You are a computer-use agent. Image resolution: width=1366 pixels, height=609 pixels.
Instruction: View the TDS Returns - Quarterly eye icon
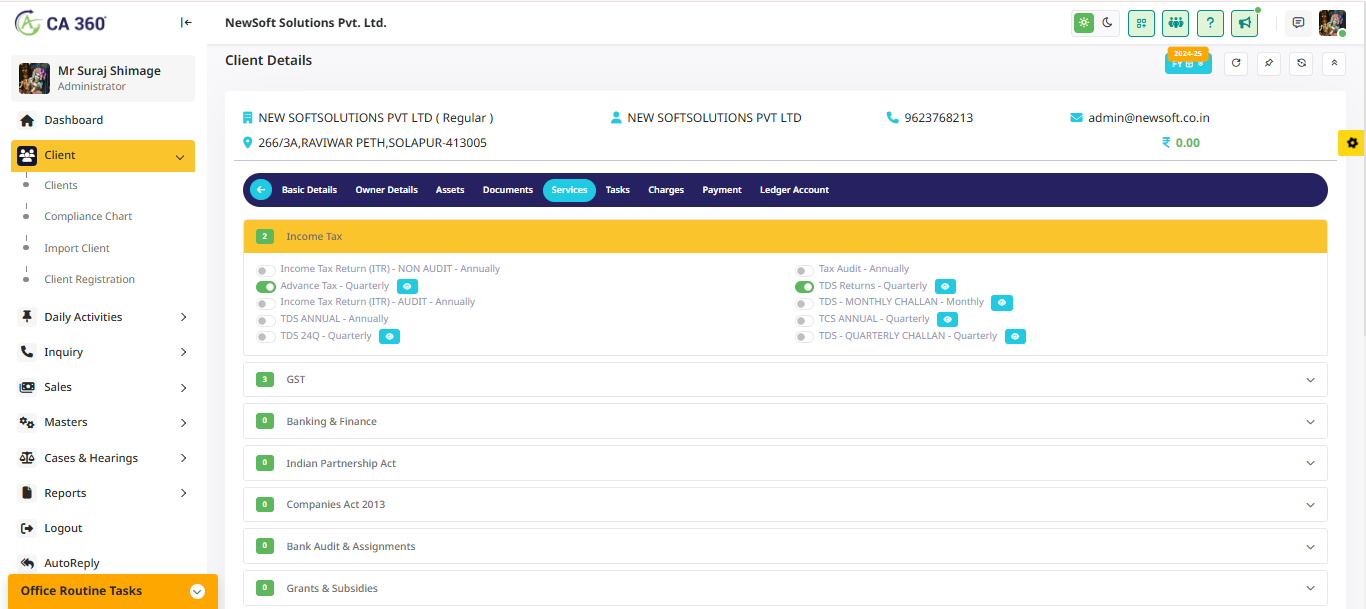945,286
